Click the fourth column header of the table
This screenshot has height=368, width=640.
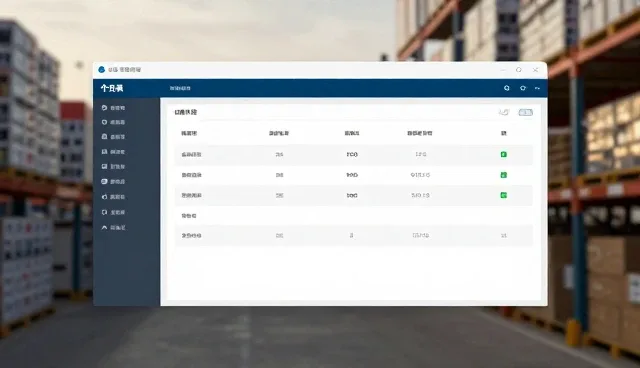coord(420,133)
